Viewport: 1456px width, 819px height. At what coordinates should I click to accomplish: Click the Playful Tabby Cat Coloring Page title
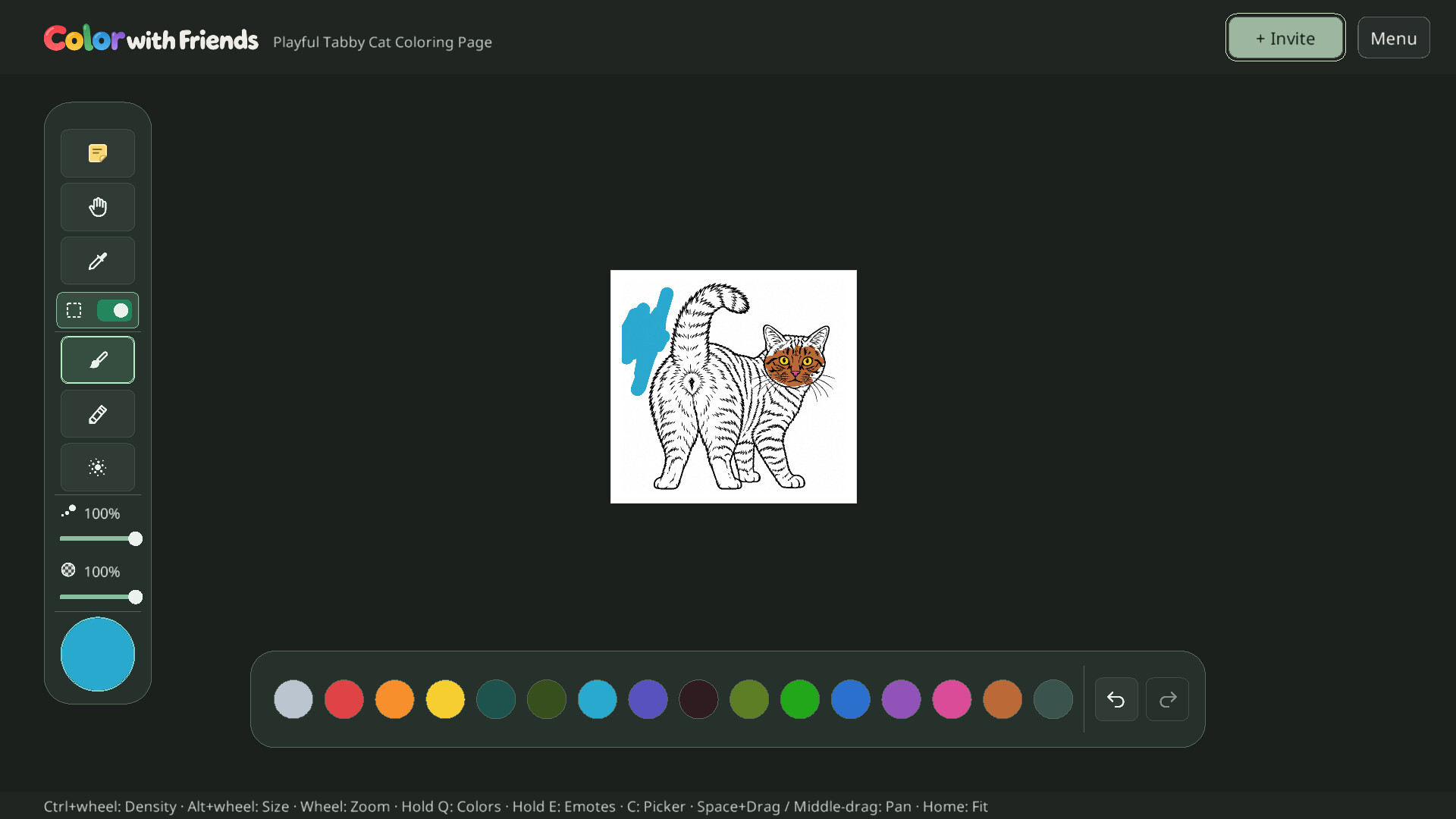[382, 42]
